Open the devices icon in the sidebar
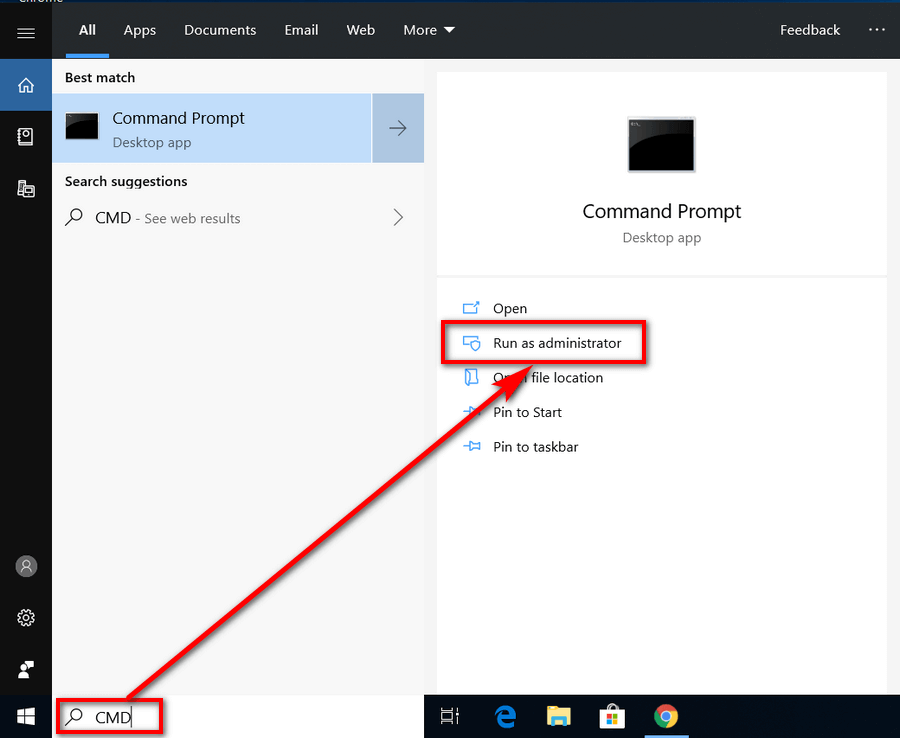This screenshot has height=738, width=900. 26,189
